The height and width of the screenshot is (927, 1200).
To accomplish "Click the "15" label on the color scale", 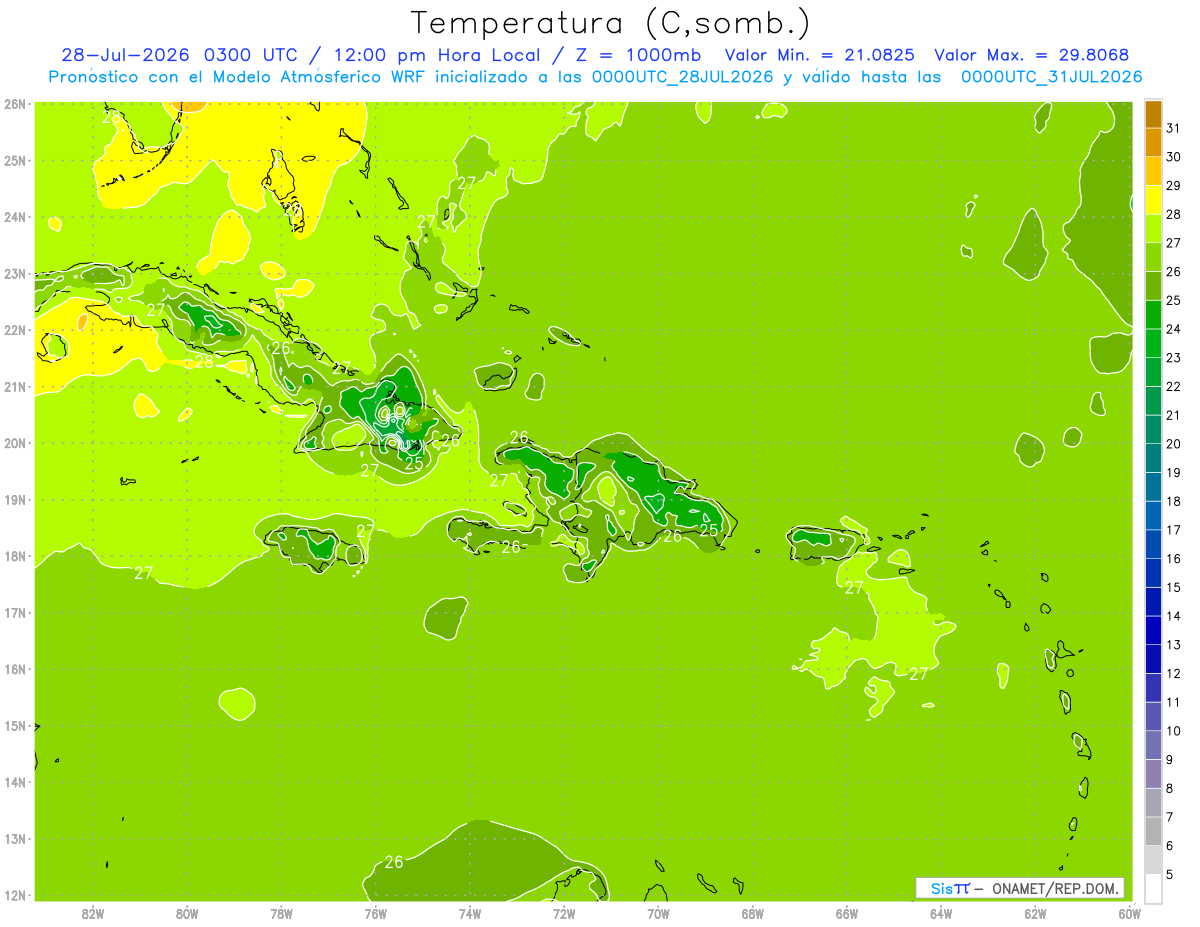I will tap(1173, 587).
